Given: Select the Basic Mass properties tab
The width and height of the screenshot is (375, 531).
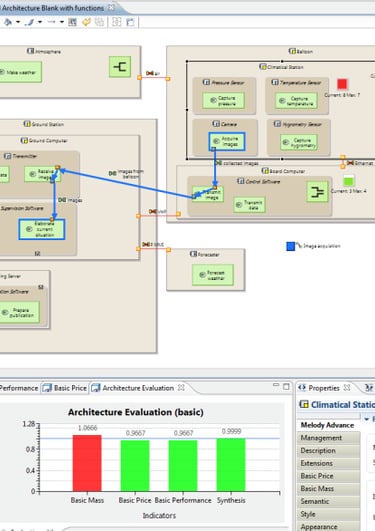Looking at the screenshot, I should (328, 489).
